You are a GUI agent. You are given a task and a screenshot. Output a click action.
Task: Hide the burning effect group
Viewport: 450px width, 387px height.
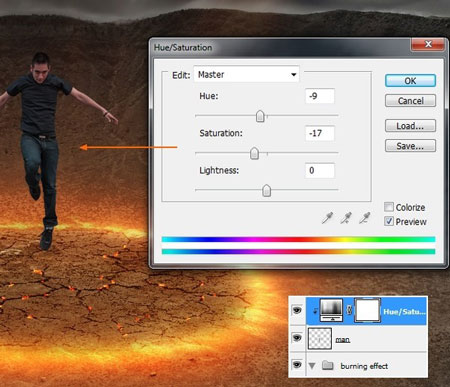pos(297,365)
